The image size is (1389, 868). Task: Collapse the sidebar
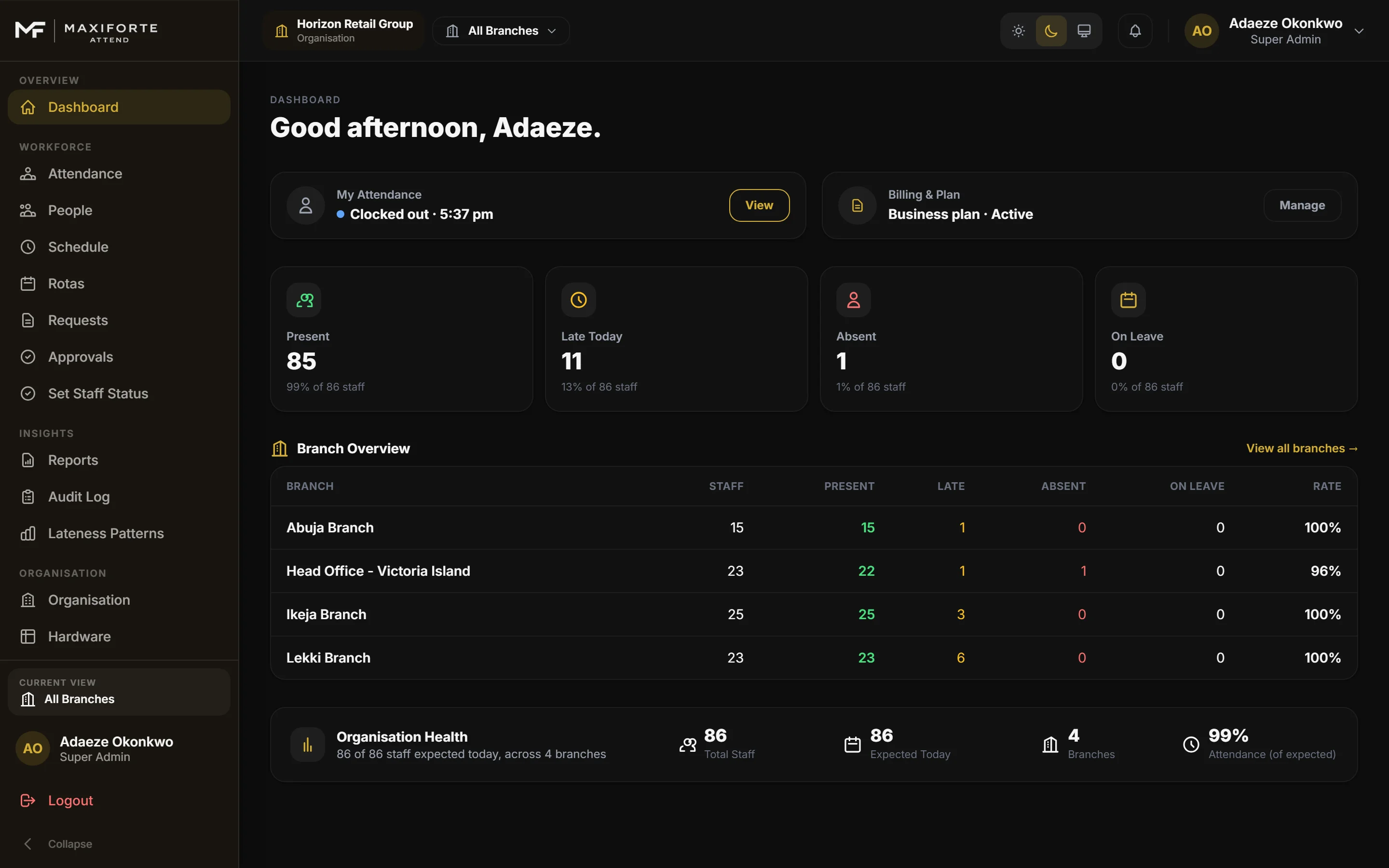57,843
